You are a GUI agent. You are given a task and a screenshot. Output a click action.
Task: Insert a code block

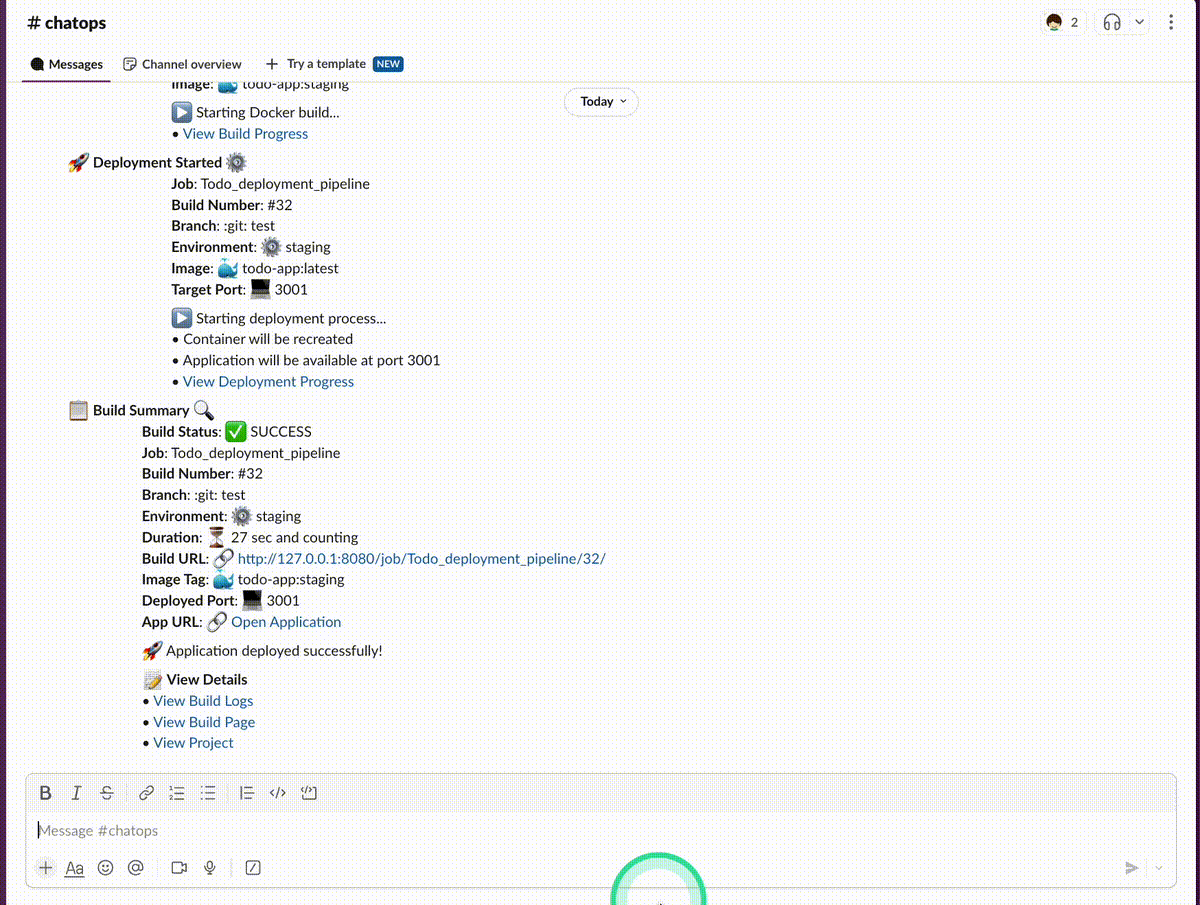coord(309,793)
